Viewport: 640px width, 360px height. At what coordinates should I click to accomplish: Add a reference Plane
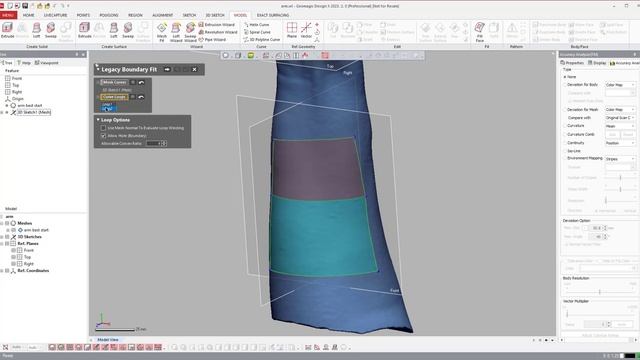292,31
